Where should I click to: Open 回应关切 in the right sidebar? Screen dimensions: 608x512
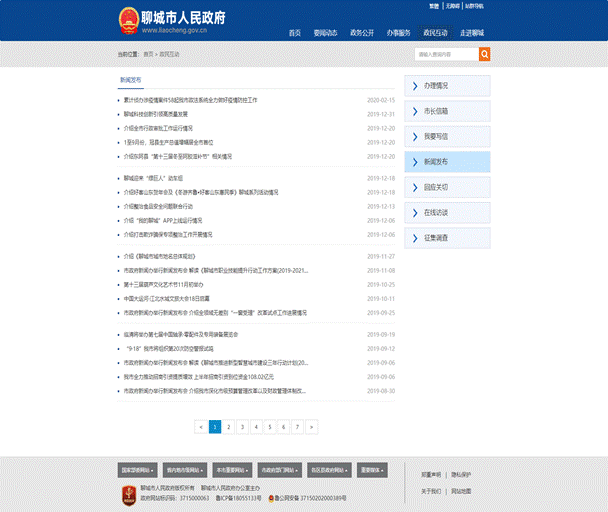447,187
